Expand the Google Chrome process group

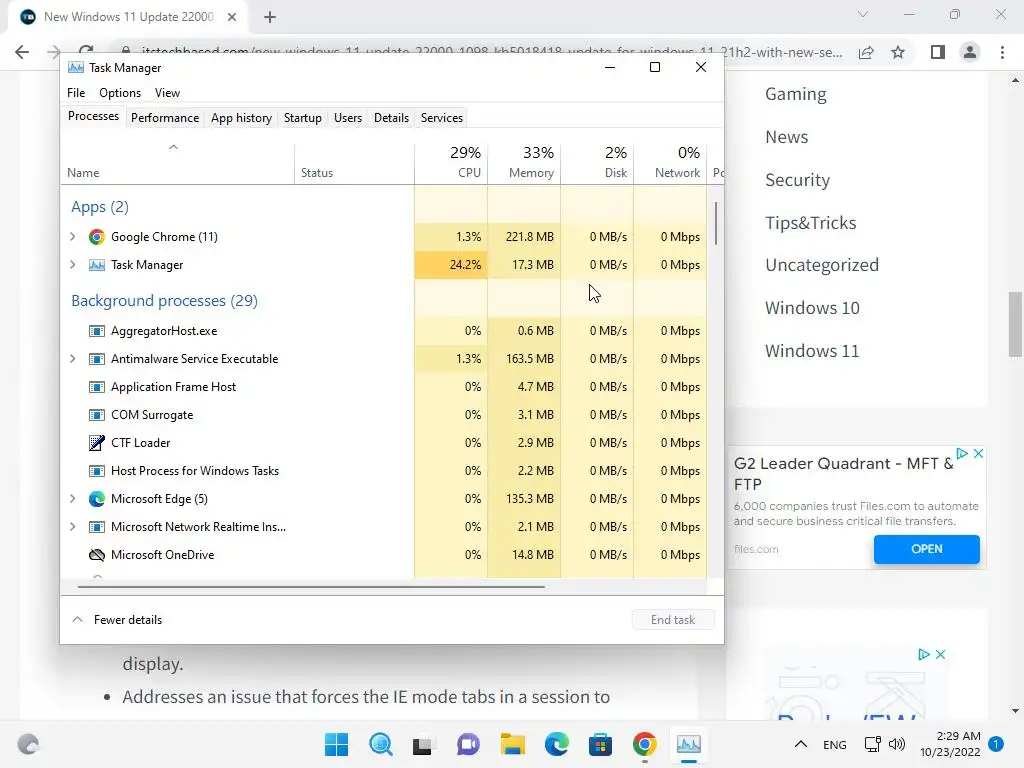pos(72,236)
